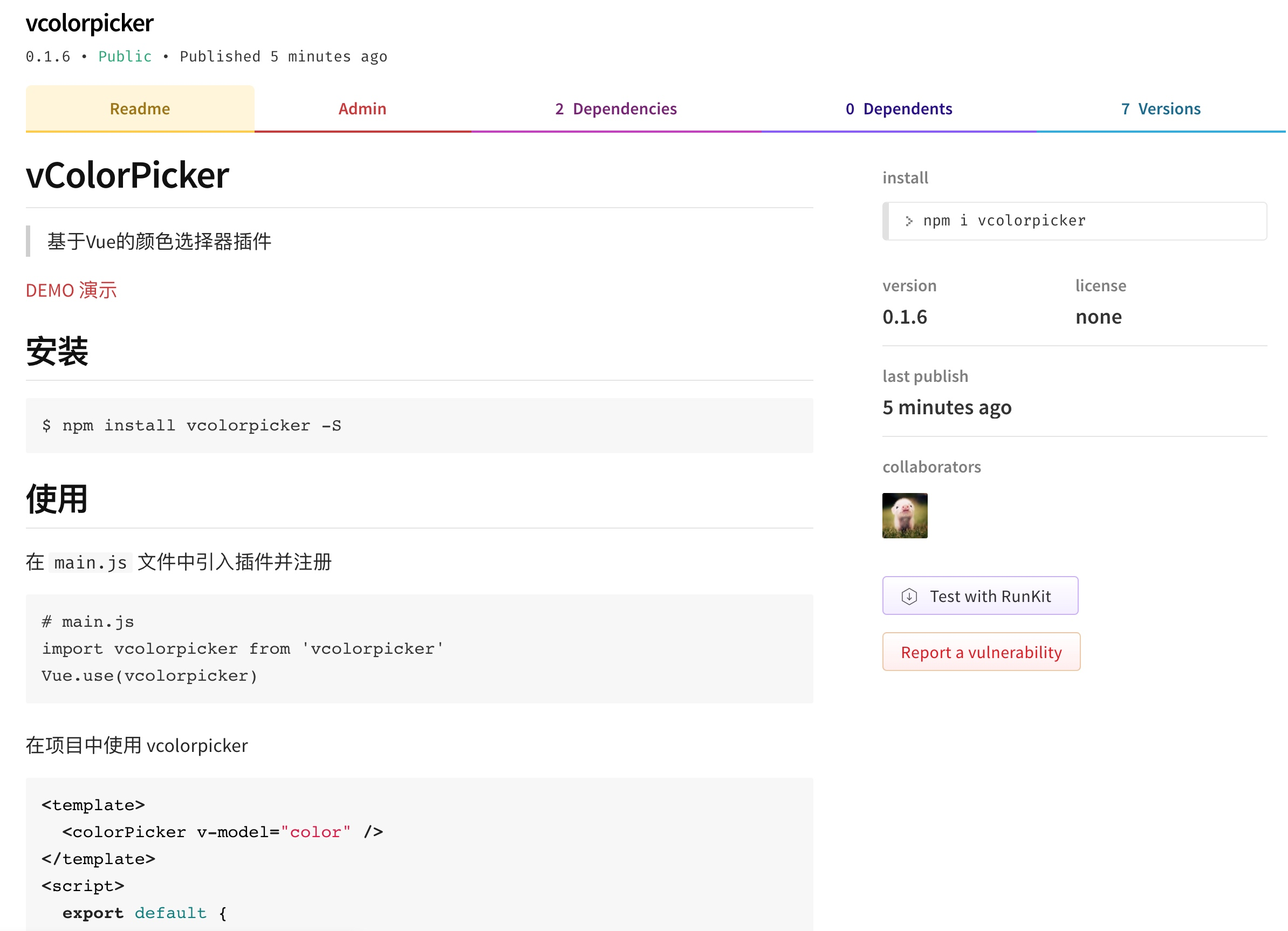The image size is (1288, 931).
Task: Click the inline main.js code text
Action: click(x=91, y=563)
